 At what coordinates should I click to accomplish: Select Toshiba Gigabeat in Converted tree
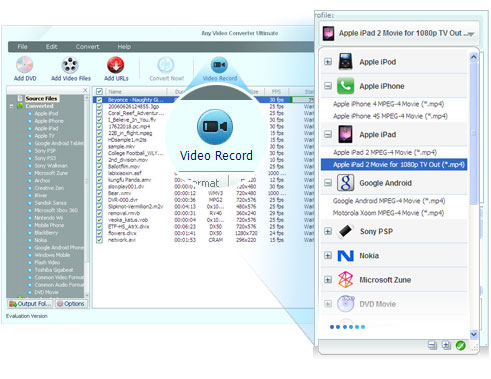pyautogui.click(x=54, y=270)
